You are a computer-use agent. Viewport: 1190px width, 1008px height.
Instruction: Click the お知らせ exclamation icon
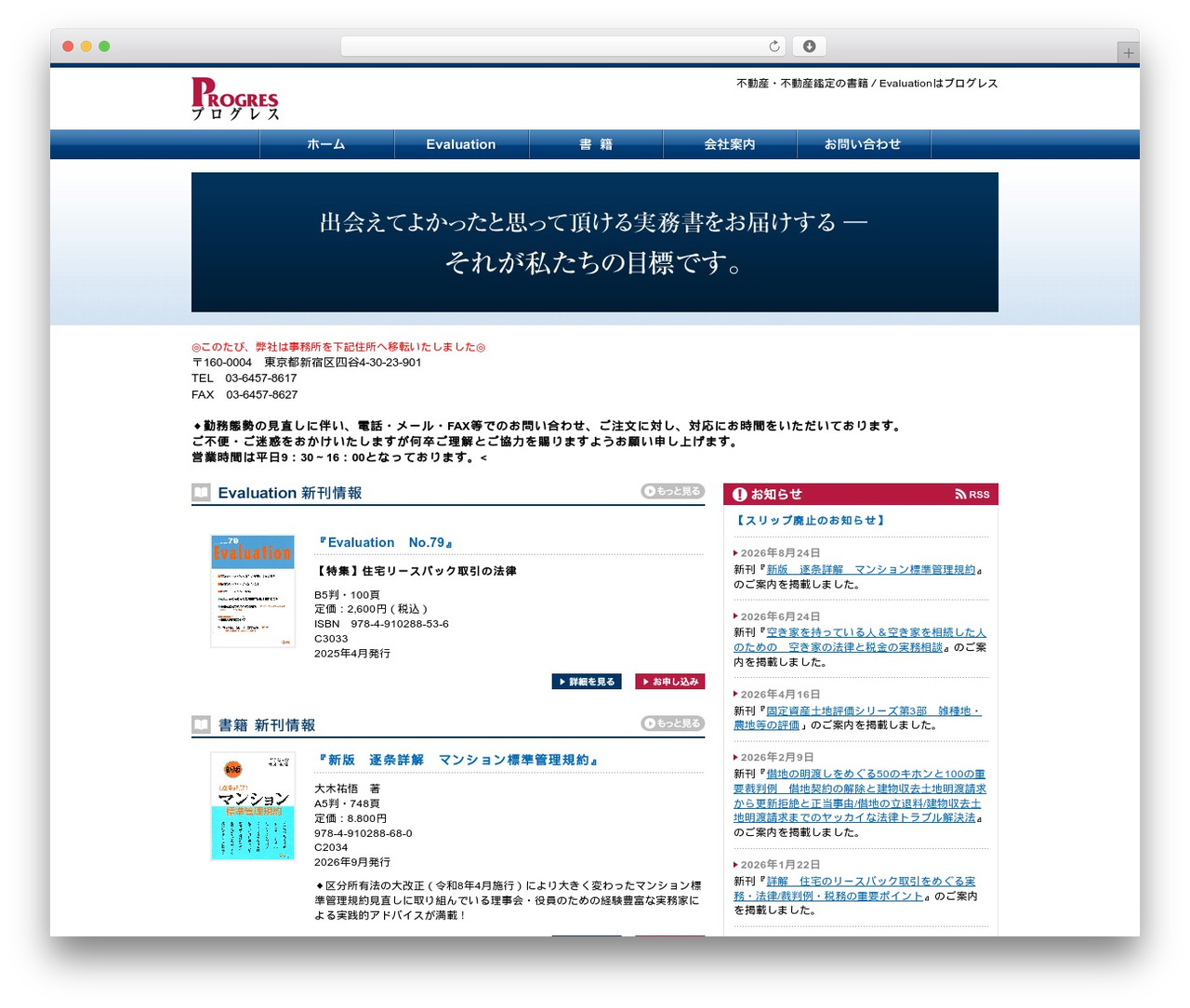740,495
